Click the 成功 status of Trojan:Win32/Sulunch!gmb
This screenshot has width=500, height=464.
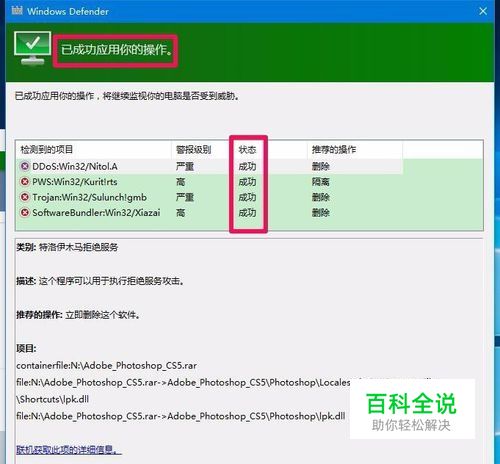247,197
